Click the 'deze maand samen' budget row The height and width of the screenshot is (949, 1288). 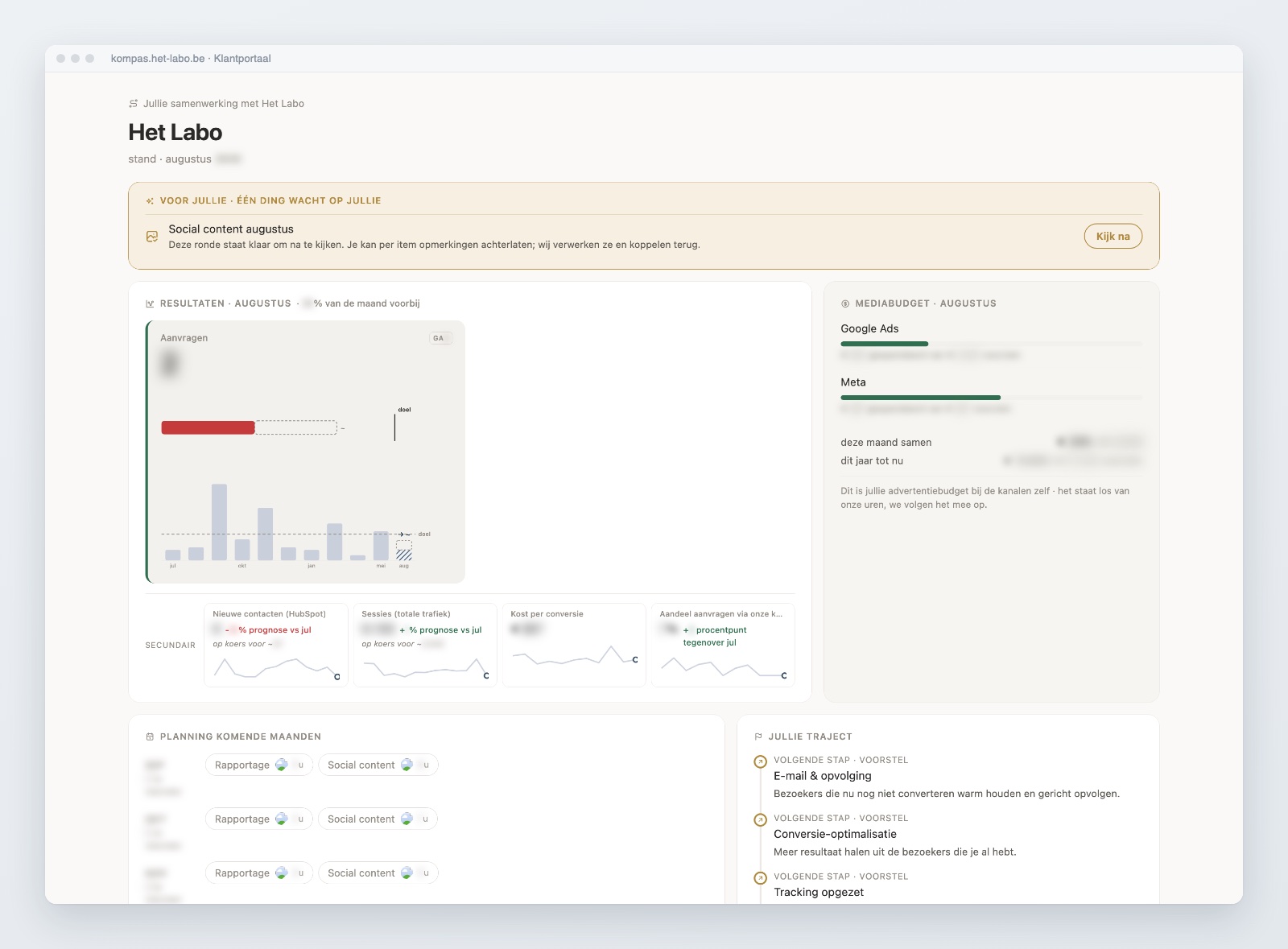991,443
